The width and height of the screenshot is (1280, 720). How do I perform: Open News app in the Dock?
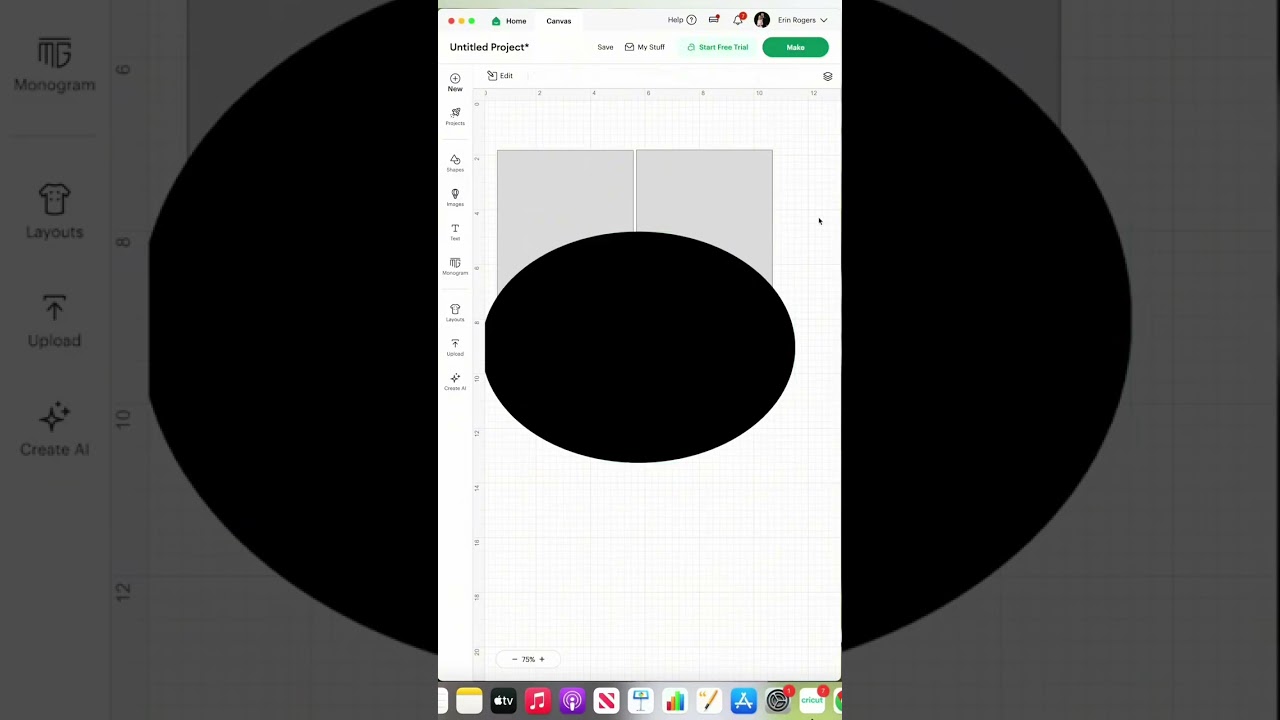click(606, 701)
